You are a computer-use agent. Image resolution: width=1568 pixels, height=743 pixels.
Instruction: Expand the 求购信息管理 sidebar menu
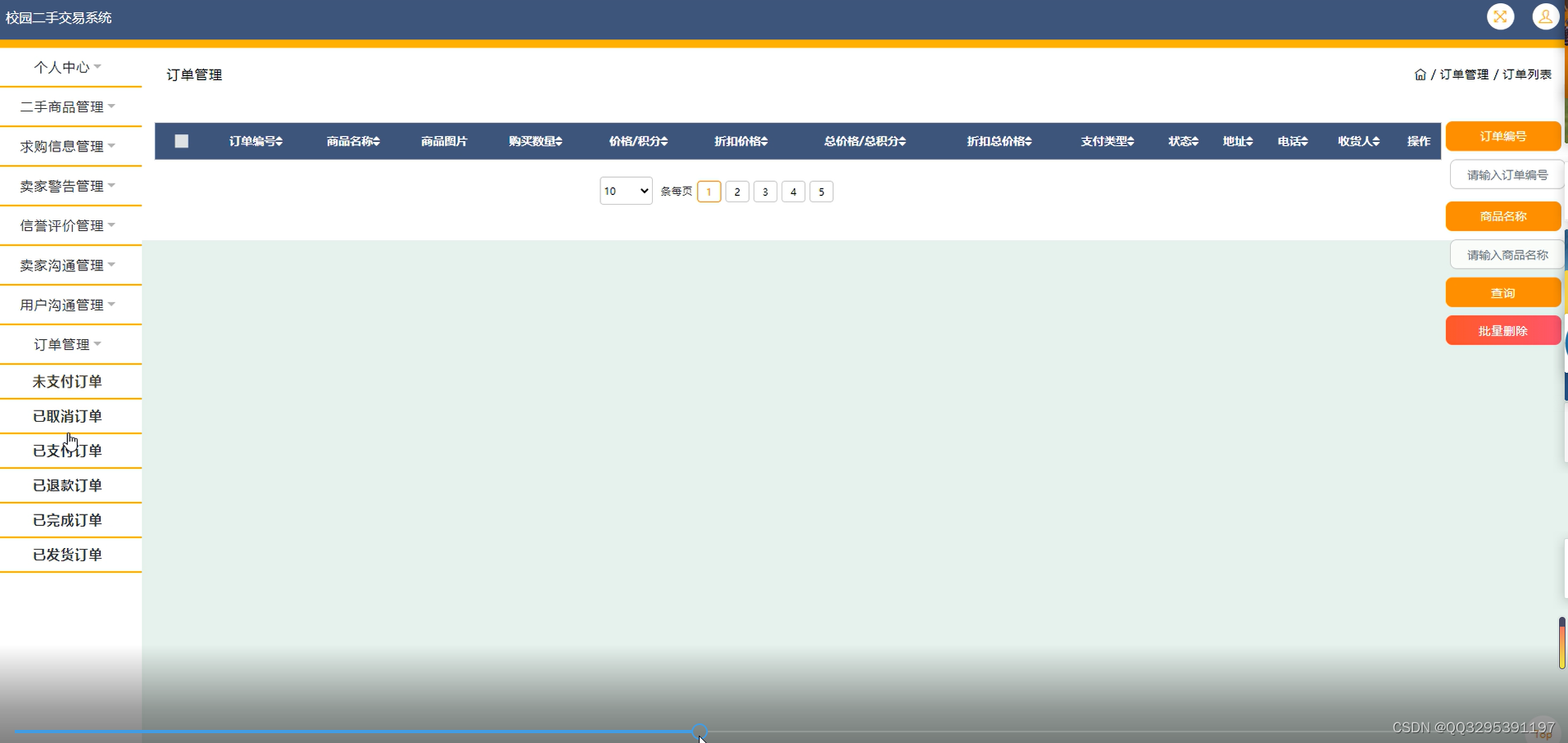coord(70,147)
